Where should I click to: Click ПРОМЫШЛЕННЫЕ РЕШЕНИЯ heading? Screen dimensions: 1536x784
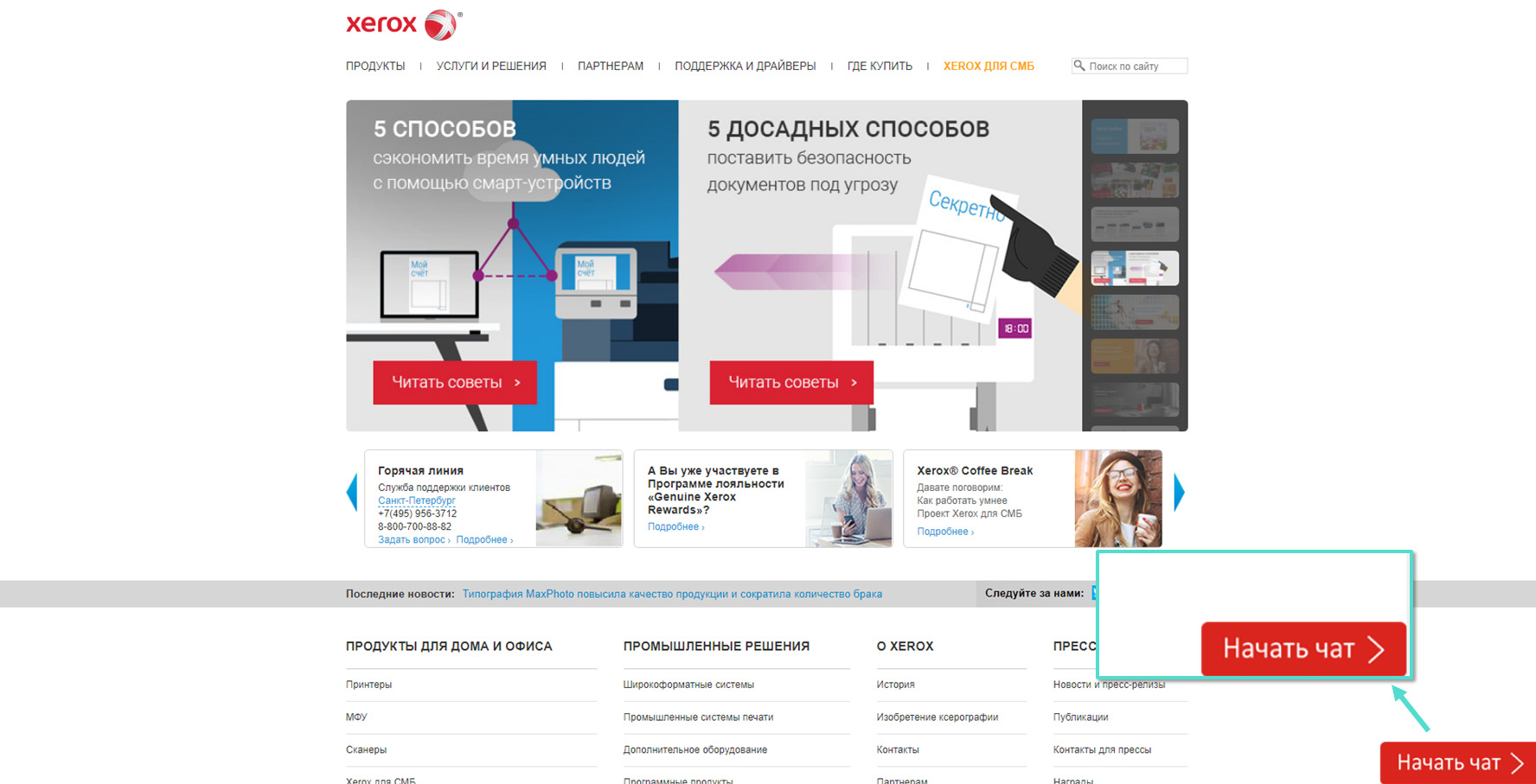coord(716,647)
